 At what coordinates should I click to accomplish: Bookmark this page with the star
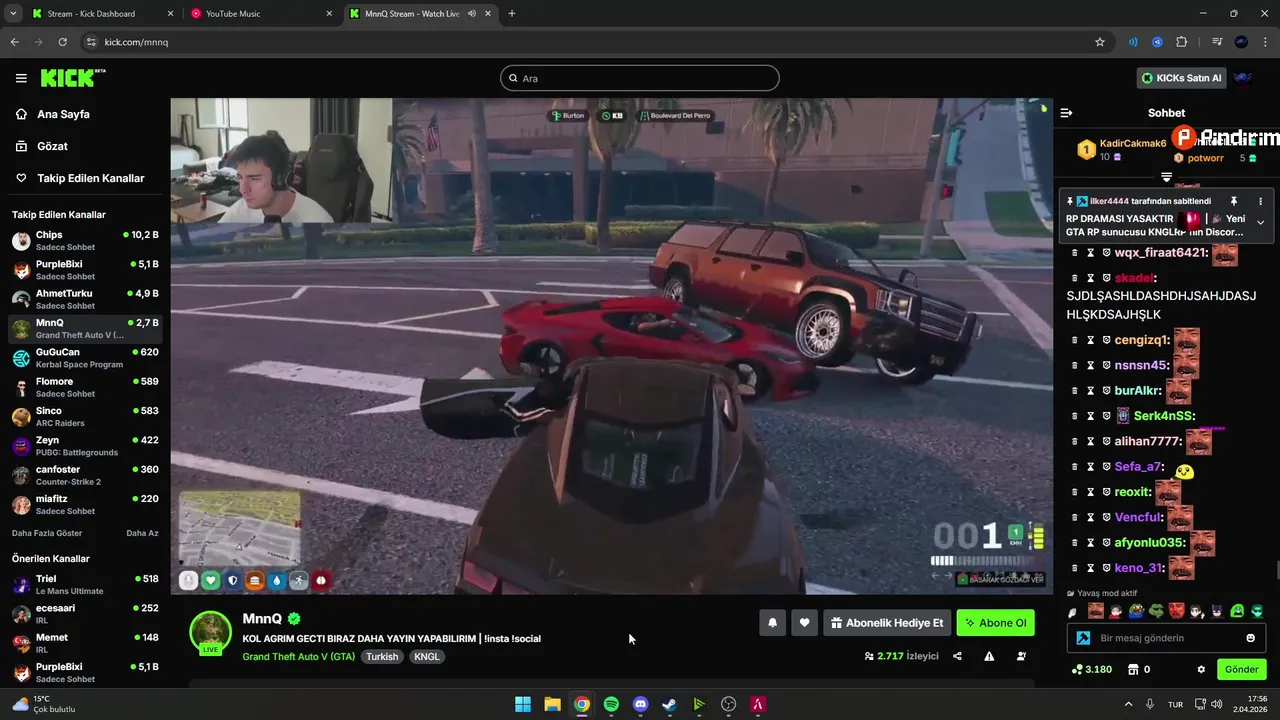(x=1100, y=42)
